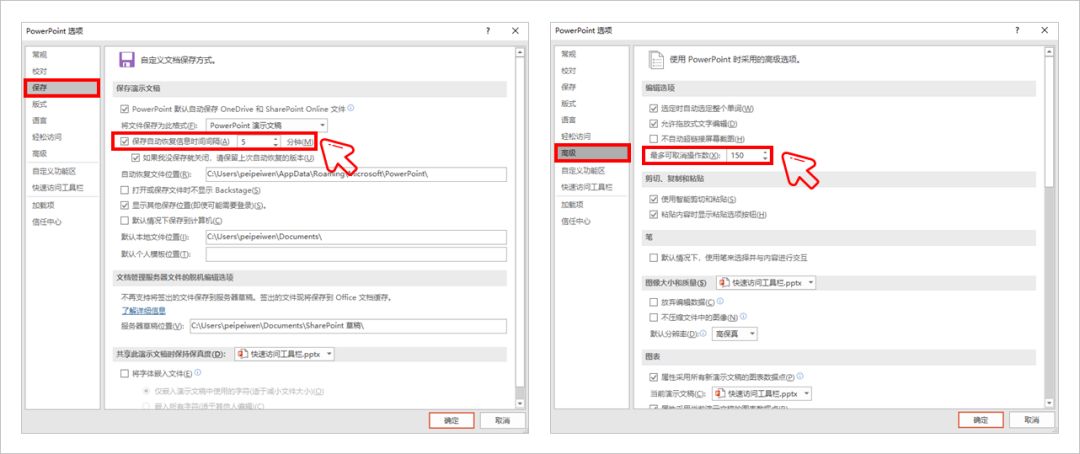Enable 打开或保存文件时不显示 Backstage

click(x=124, y=189)
